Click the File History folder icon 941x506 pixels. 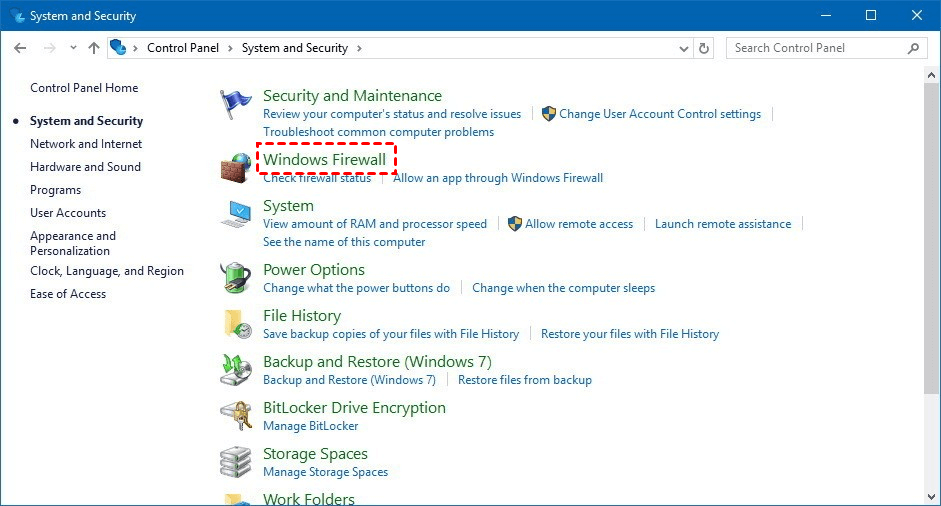click(x=236, y=324)
